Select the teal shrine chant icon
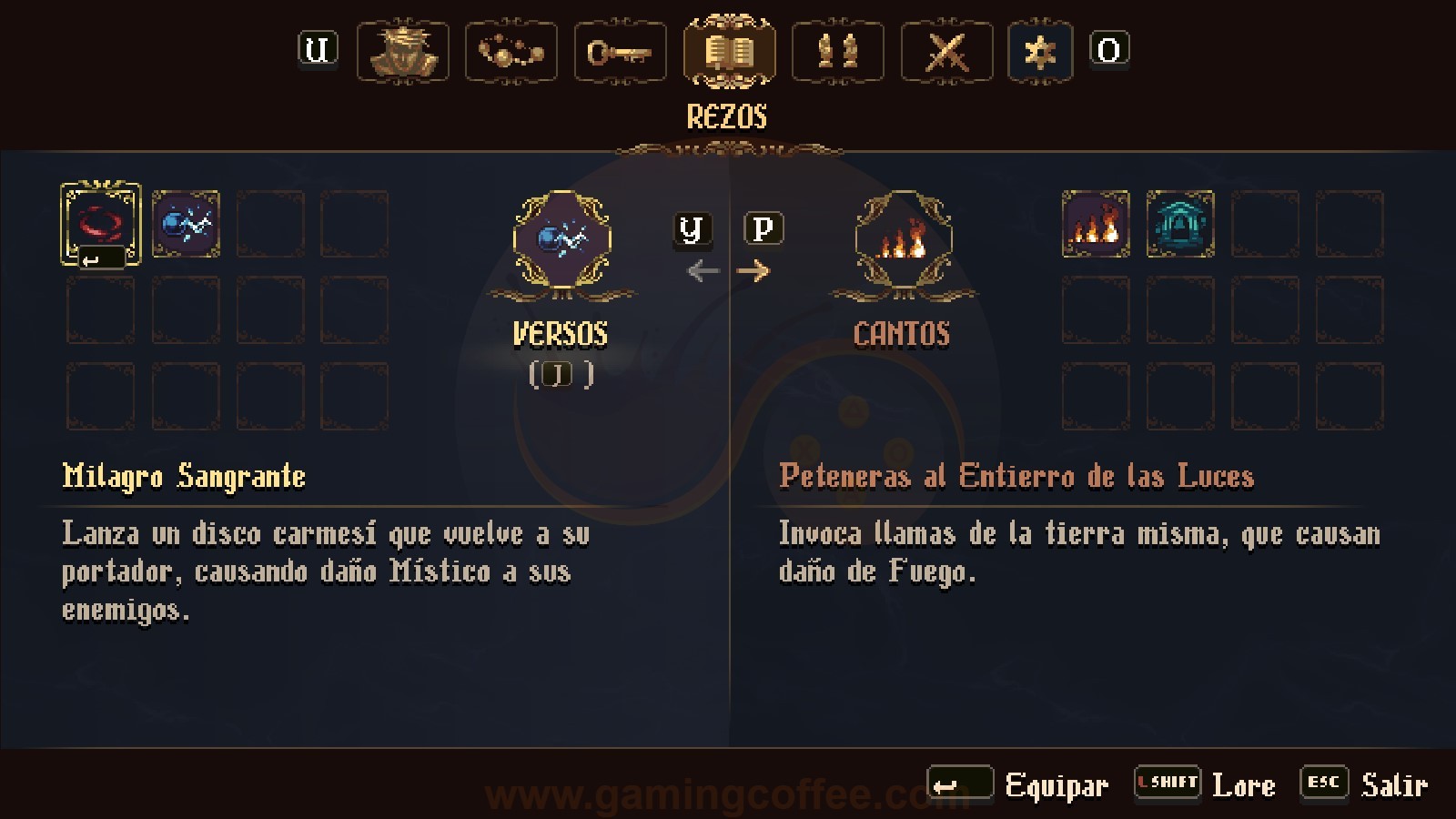 pyautogui.click(x=1180, y=224)
